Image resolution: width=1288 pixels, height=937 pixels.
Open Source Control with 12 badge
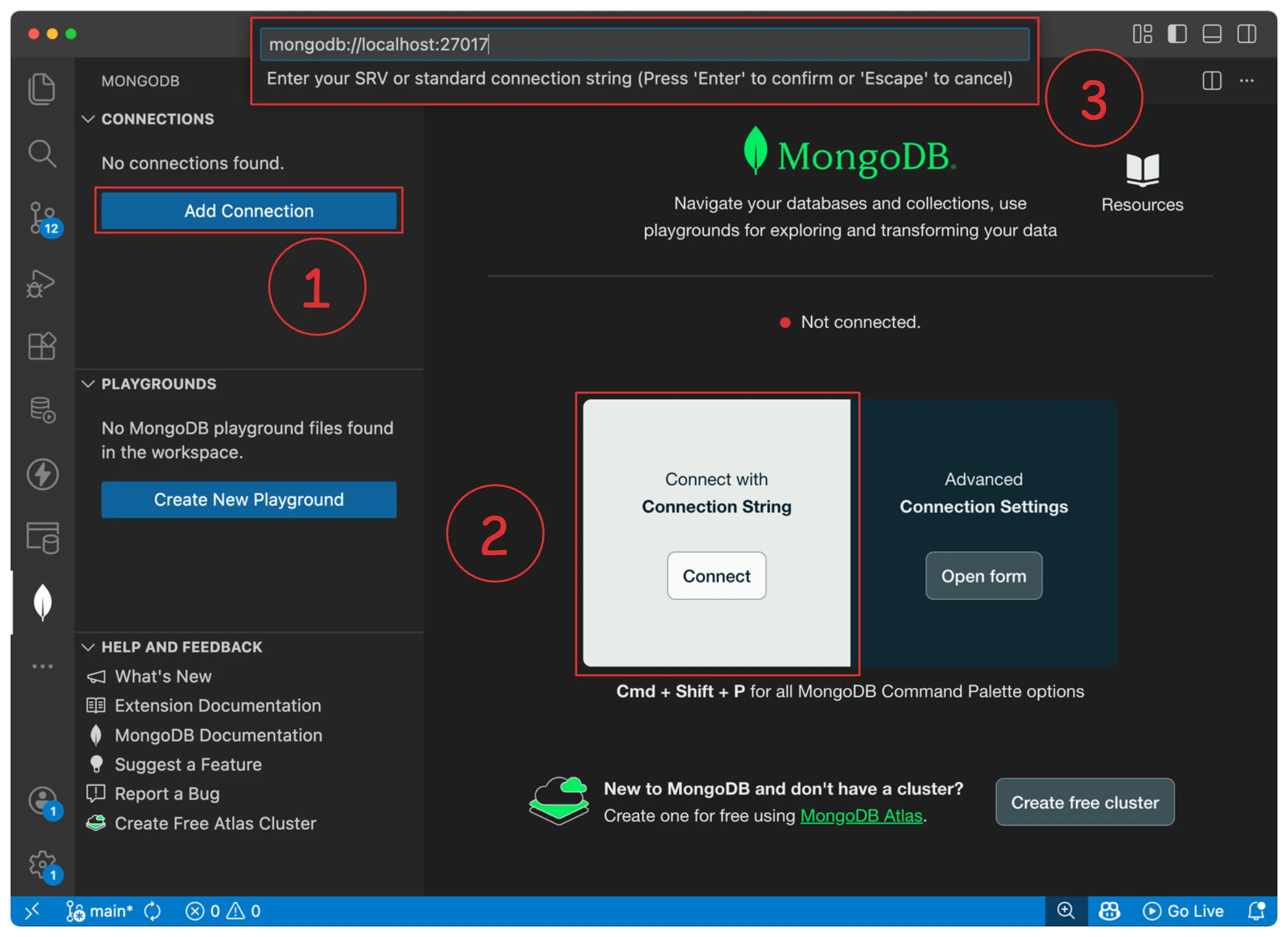(42, 218)
